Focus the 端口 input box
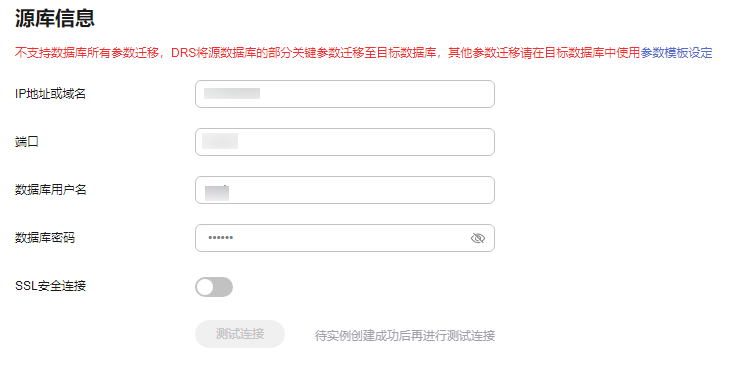The height and width of the screenshot is (365, 746). [x=345, y=142]
